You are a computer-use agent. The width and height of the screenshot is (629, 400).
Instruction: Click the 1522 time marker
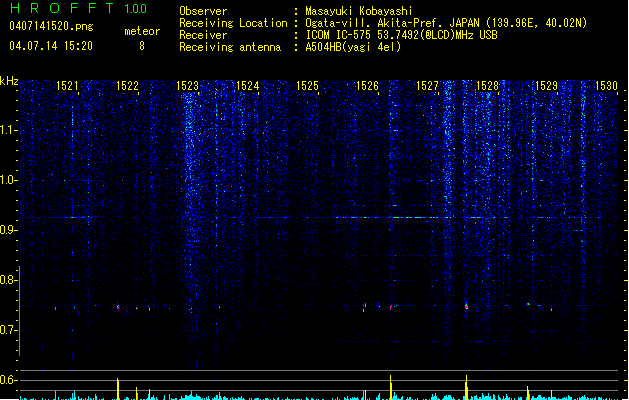(x=127, y=85)
